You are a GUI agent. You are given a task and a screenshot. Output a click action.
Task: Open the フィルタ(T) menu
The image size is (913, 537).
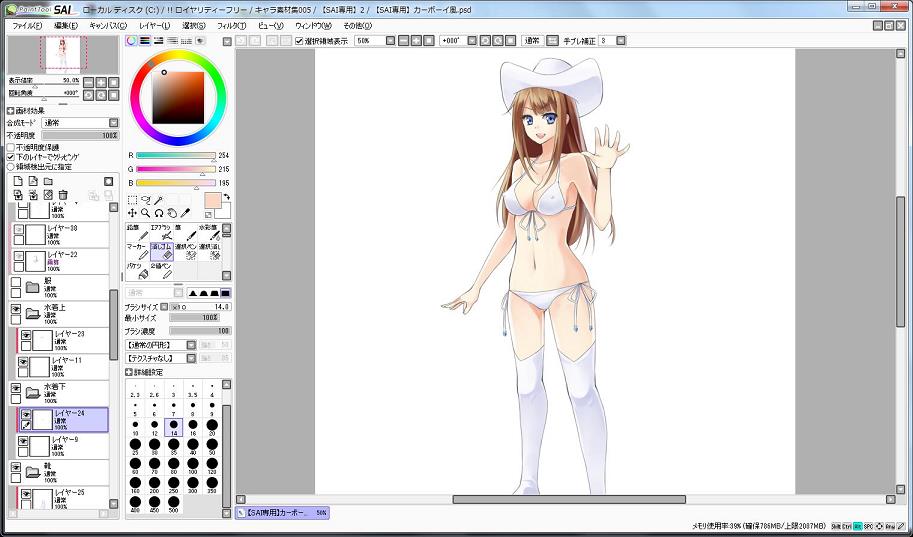coord(231,25)
